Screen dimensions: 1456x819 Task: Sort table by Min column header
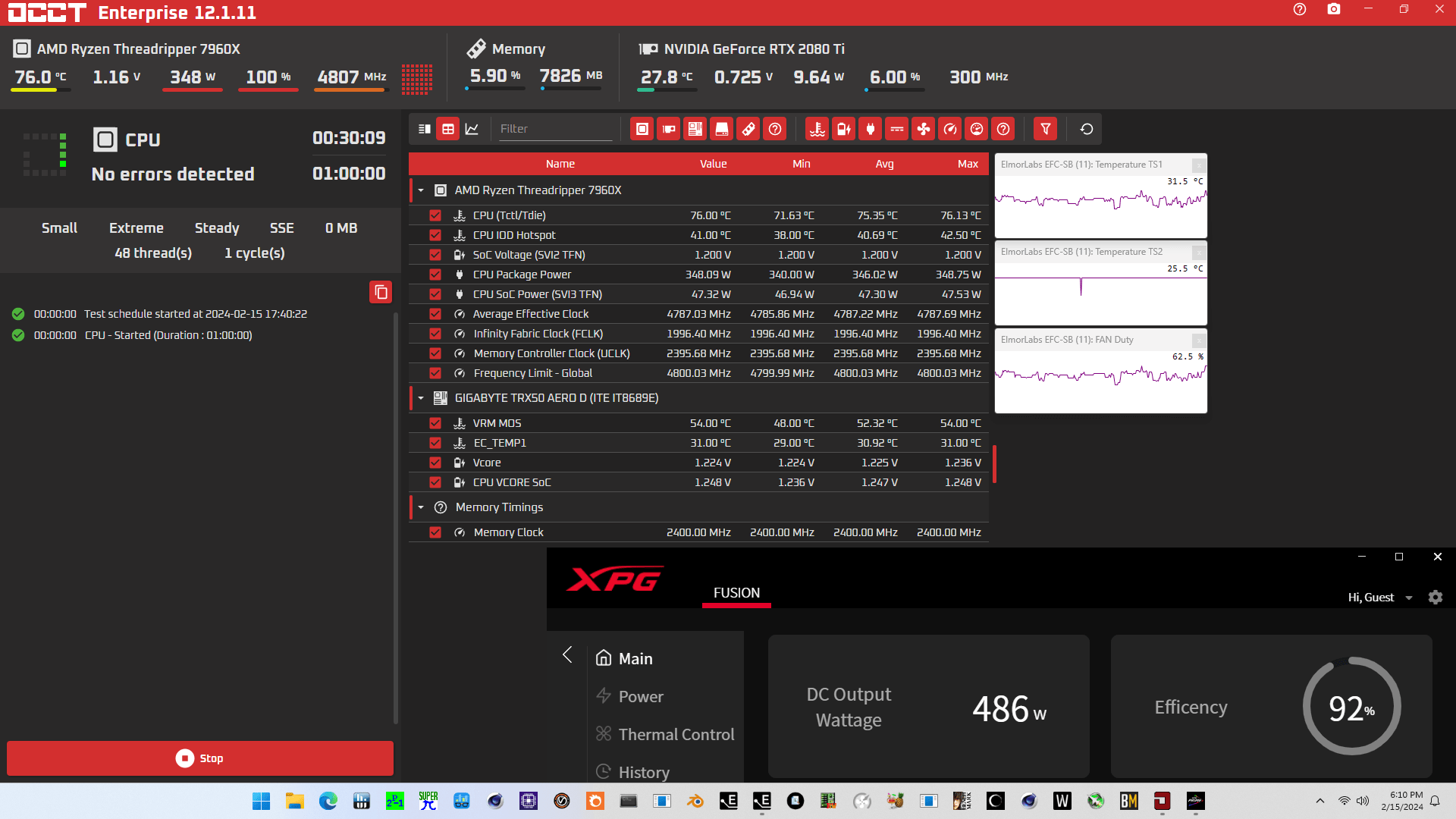coord(802,164)
